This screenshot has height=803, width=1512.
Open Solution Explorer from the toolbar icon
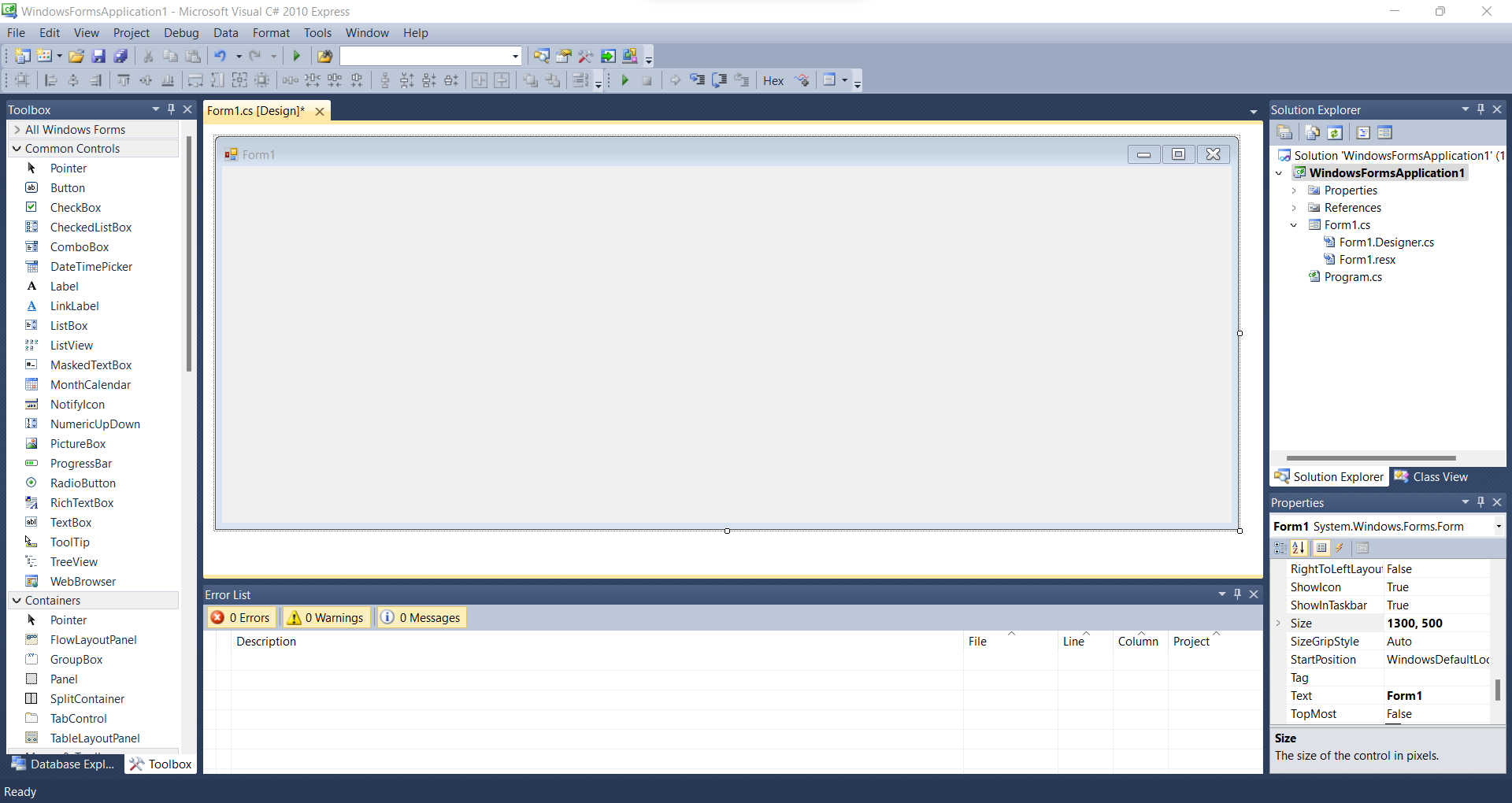pyautogui.click(x=542, y=56)
